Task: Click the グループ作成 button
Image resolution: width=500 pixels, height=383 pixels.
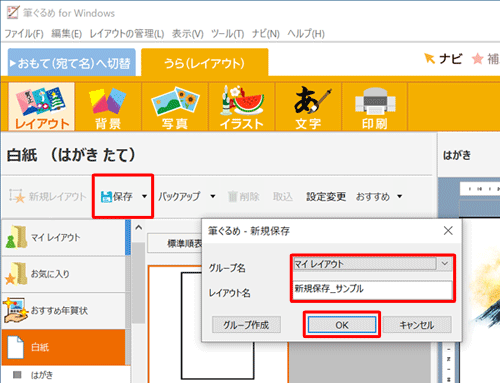Action: (246, 325)
